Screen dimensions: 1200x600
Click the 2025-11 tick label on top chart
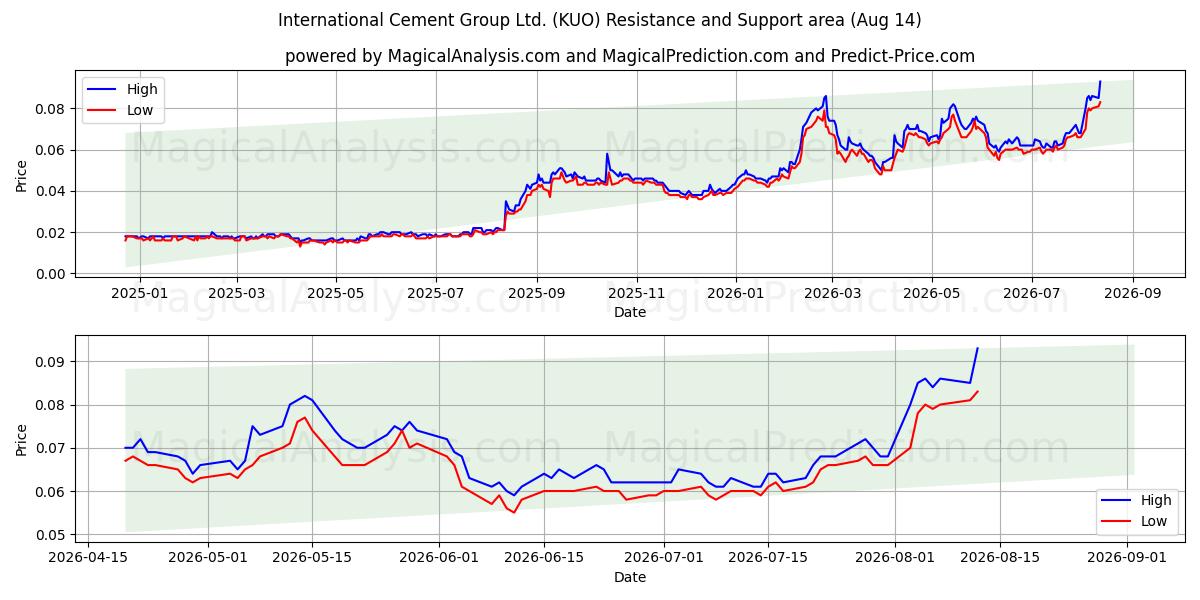pyautogui.click(x=637, y=293)
